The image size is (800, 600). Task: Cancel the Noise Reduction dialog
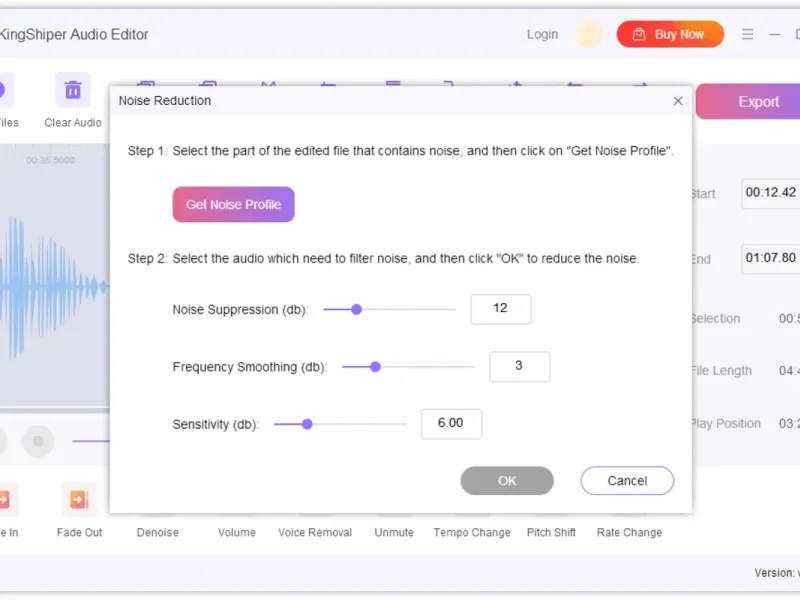coord(627,481)
